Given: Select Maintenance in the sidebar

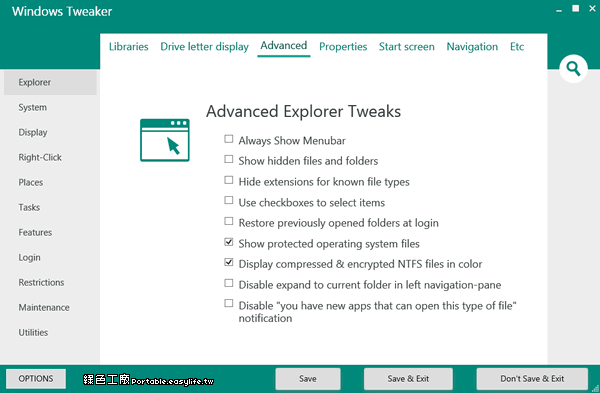Looking at the screenshot, I should (x=44, y=307).
